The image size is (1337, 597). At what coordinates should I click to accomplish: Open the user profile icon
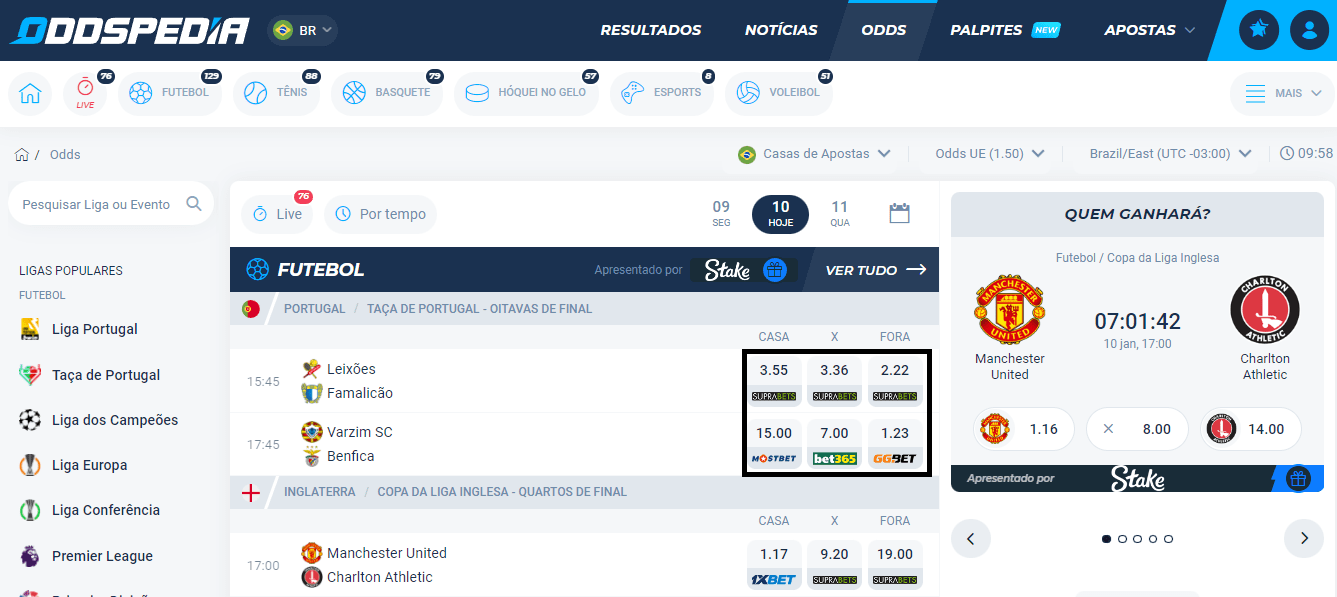1309,30
